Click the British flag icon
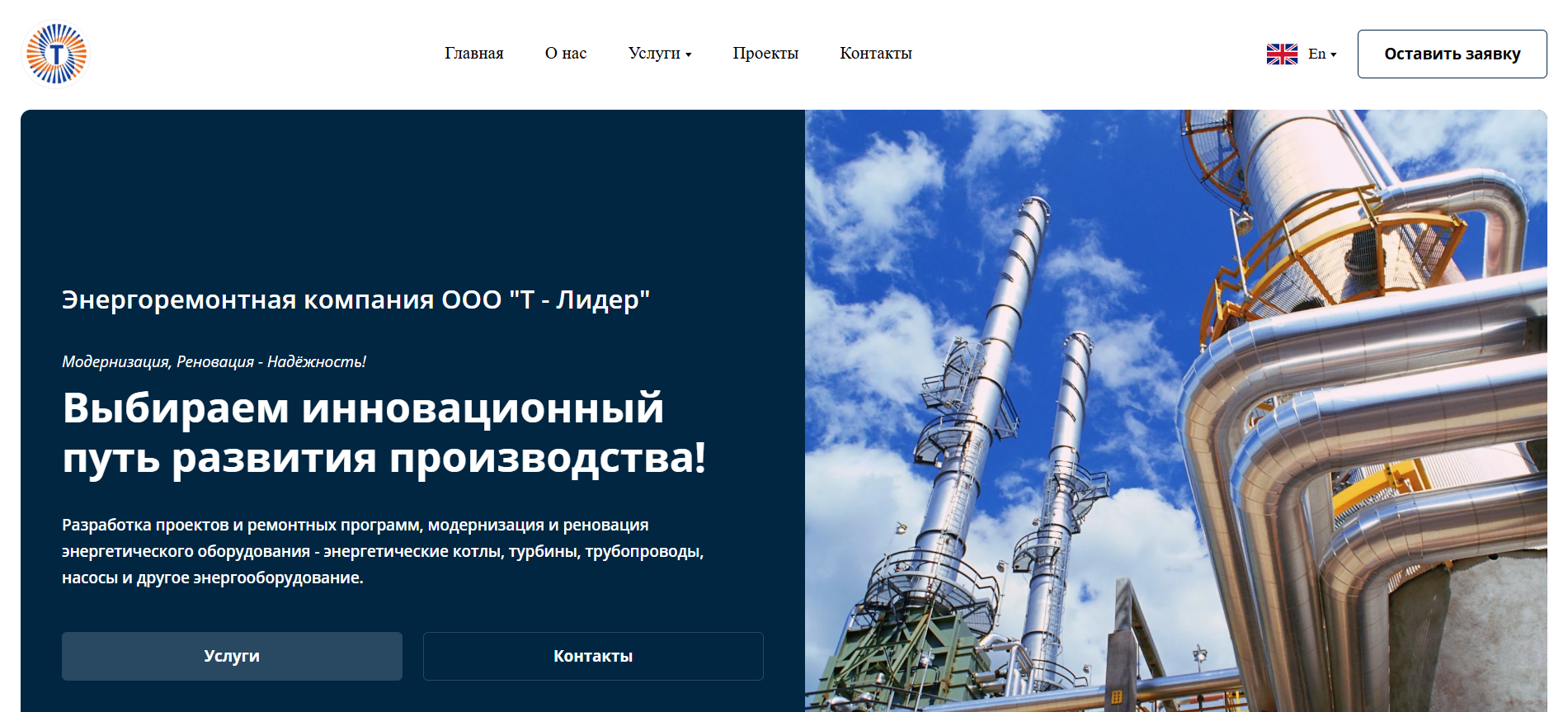The height and width of the screenshot is (712, 1568). point(1282,54)
